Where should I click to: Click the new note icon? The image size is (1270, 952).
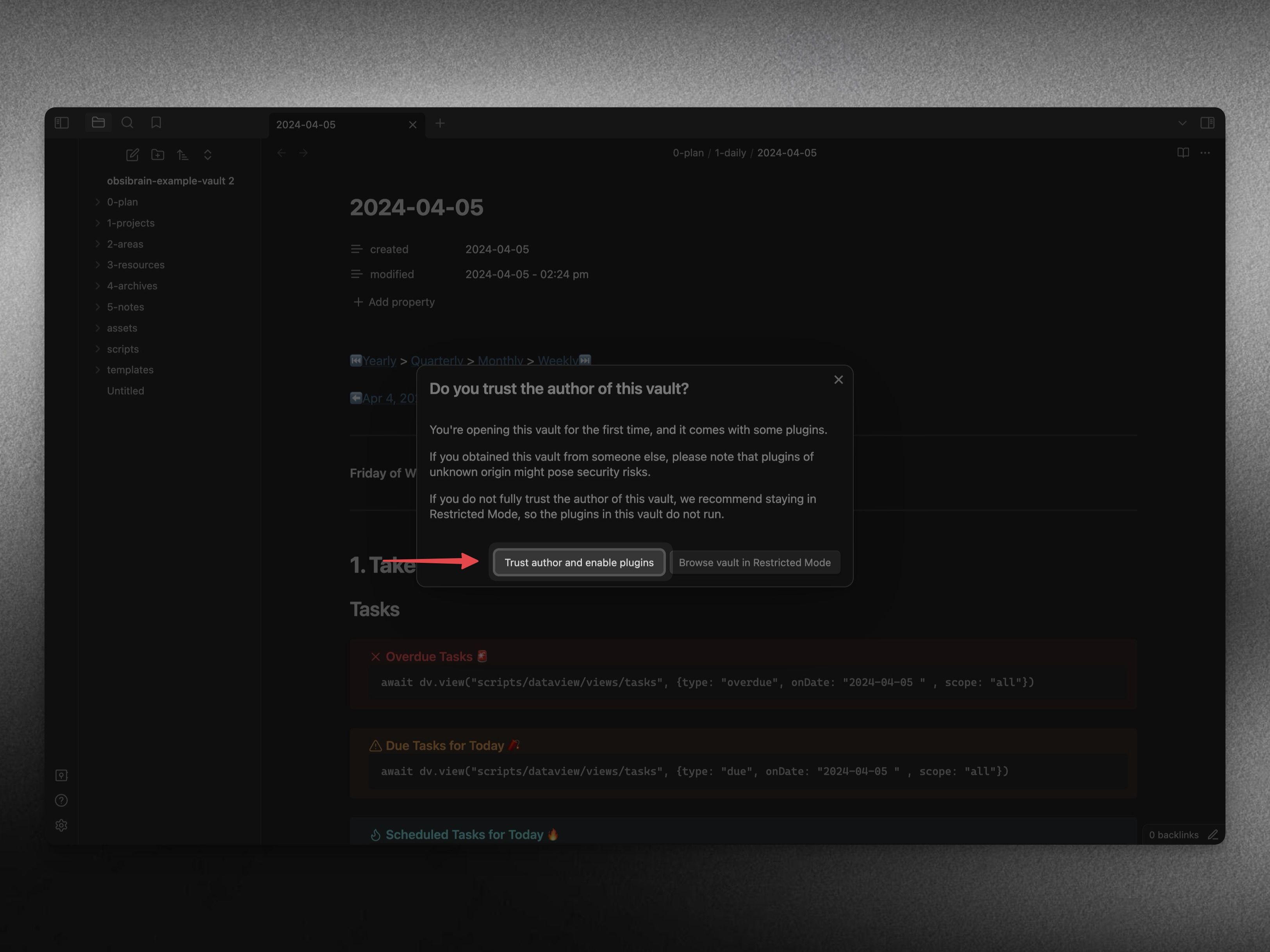point(132,154)
